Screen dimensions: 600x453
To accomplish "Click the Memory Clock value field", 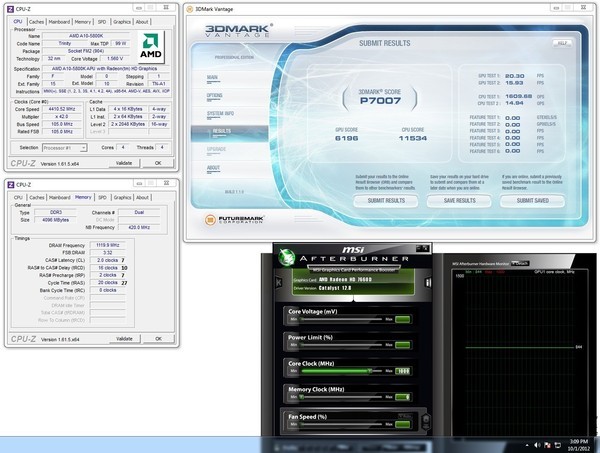I will (403, 397).
